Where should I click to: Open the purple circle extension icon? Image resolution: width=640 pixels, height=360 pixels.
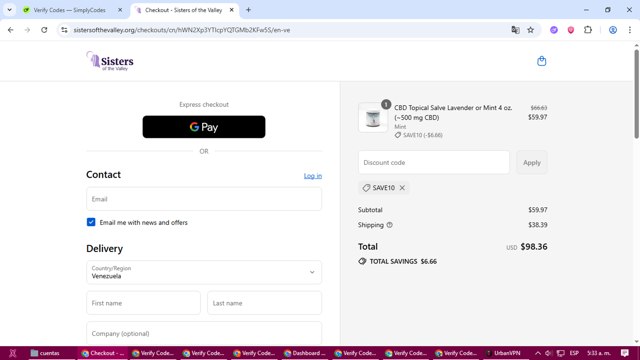click(x=554, y=30)
